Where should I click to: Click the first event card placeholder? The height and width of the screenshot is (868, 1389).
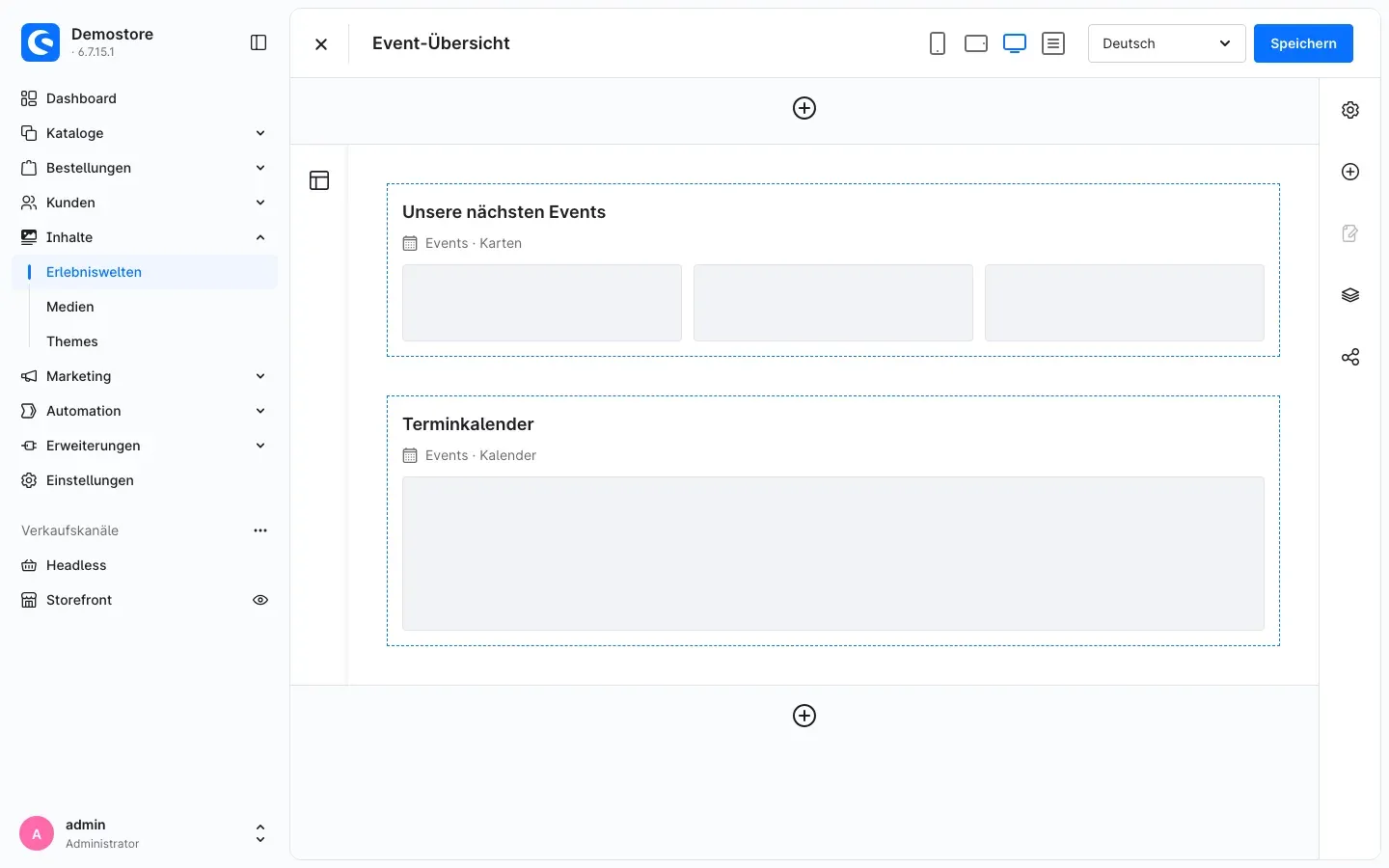click(x=542, y=303)
